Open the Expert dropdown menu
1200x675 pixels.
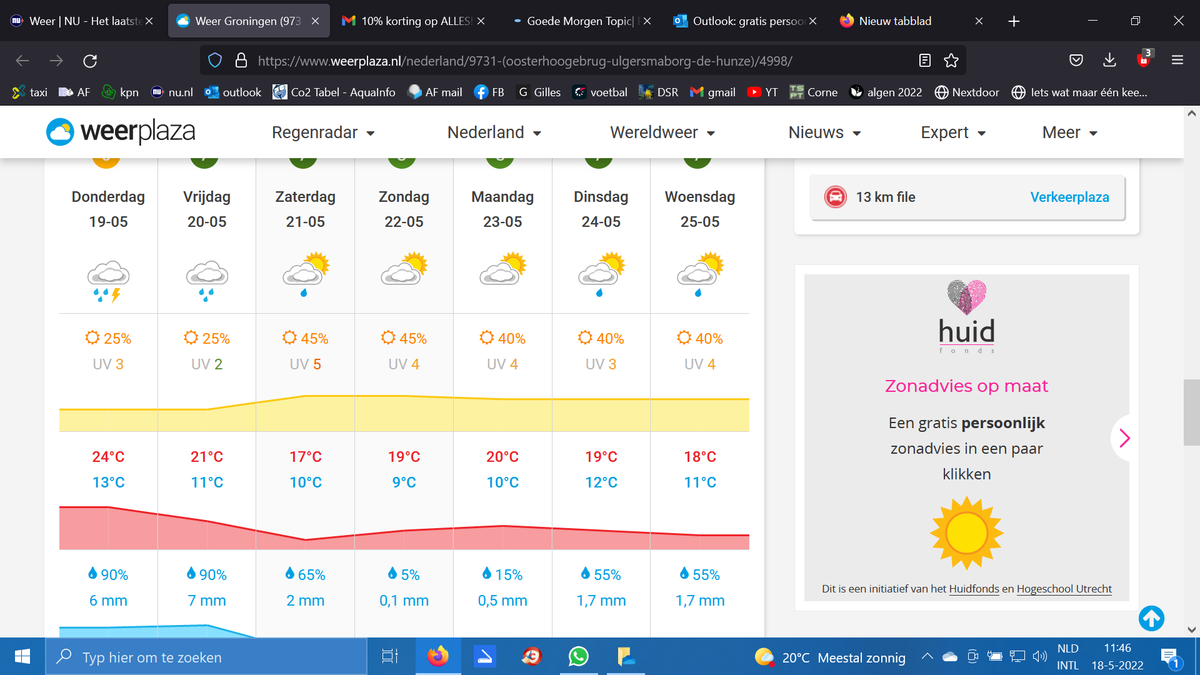pos(953,132)
